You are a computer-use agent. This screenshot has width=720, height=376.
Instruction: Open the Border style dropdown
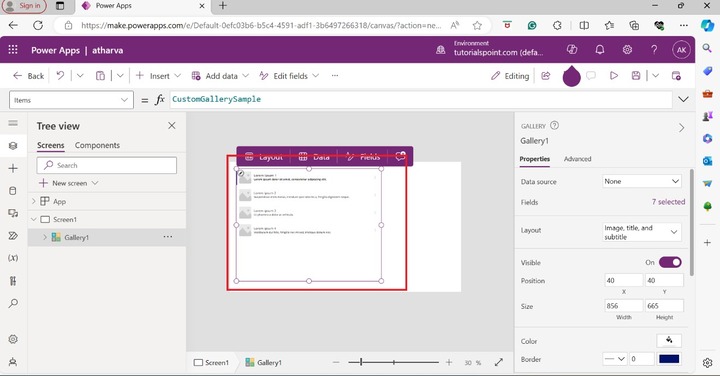[614, 359]
